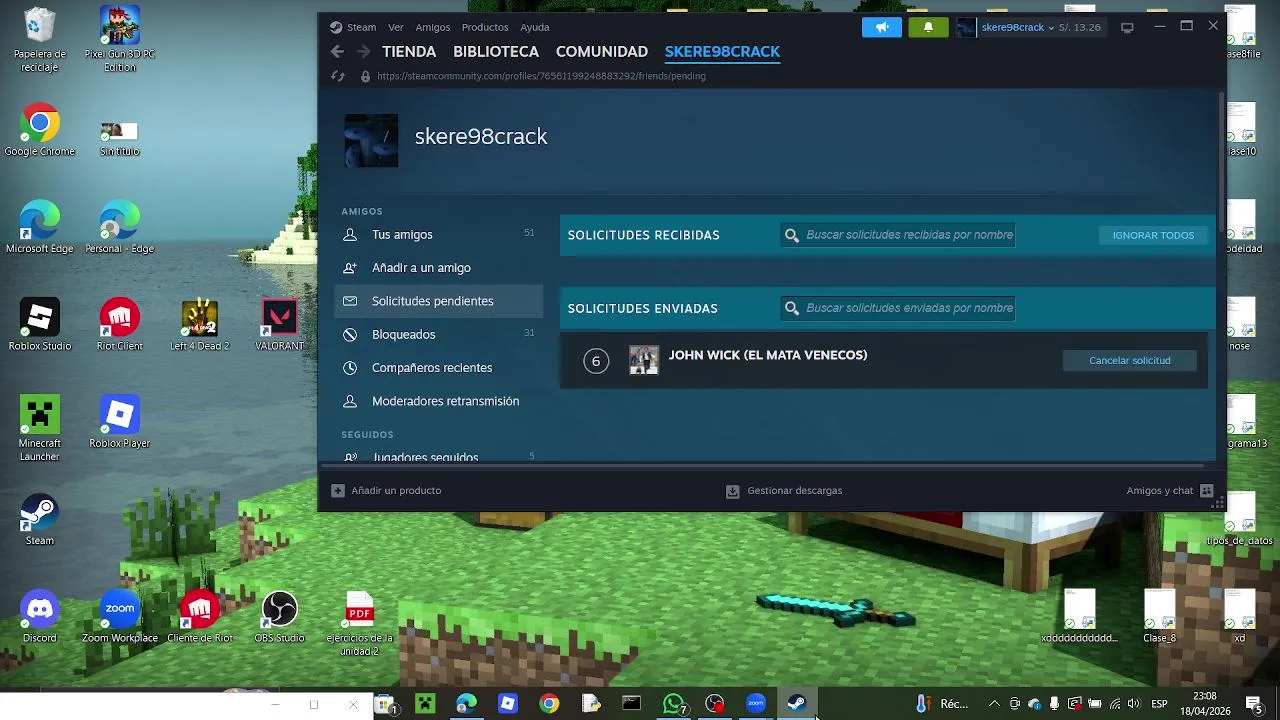Viewport: 1280px width, 720px height.
Task: Show hidden tray icons chevron
Action: (994, 704)
